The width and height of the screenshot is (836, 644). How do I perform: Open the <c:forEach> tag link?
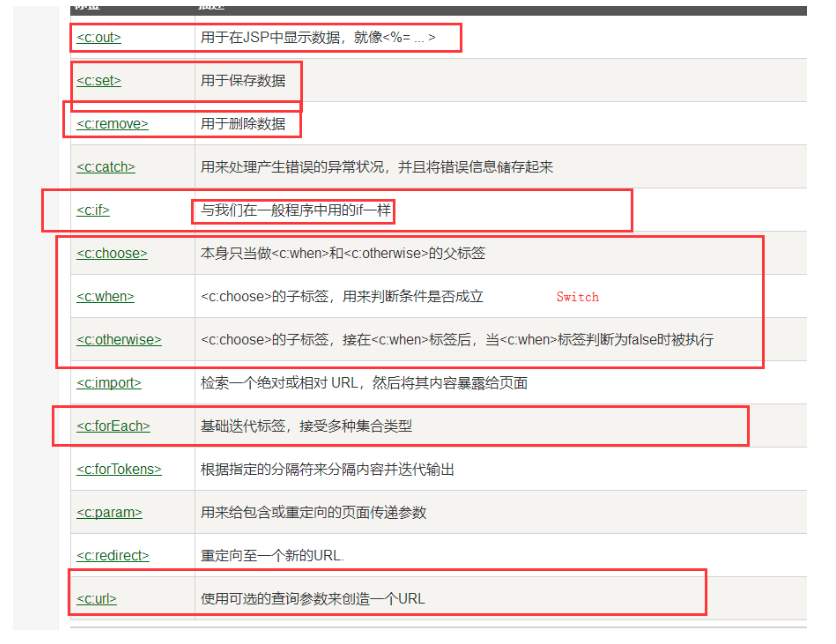[113, 426]
